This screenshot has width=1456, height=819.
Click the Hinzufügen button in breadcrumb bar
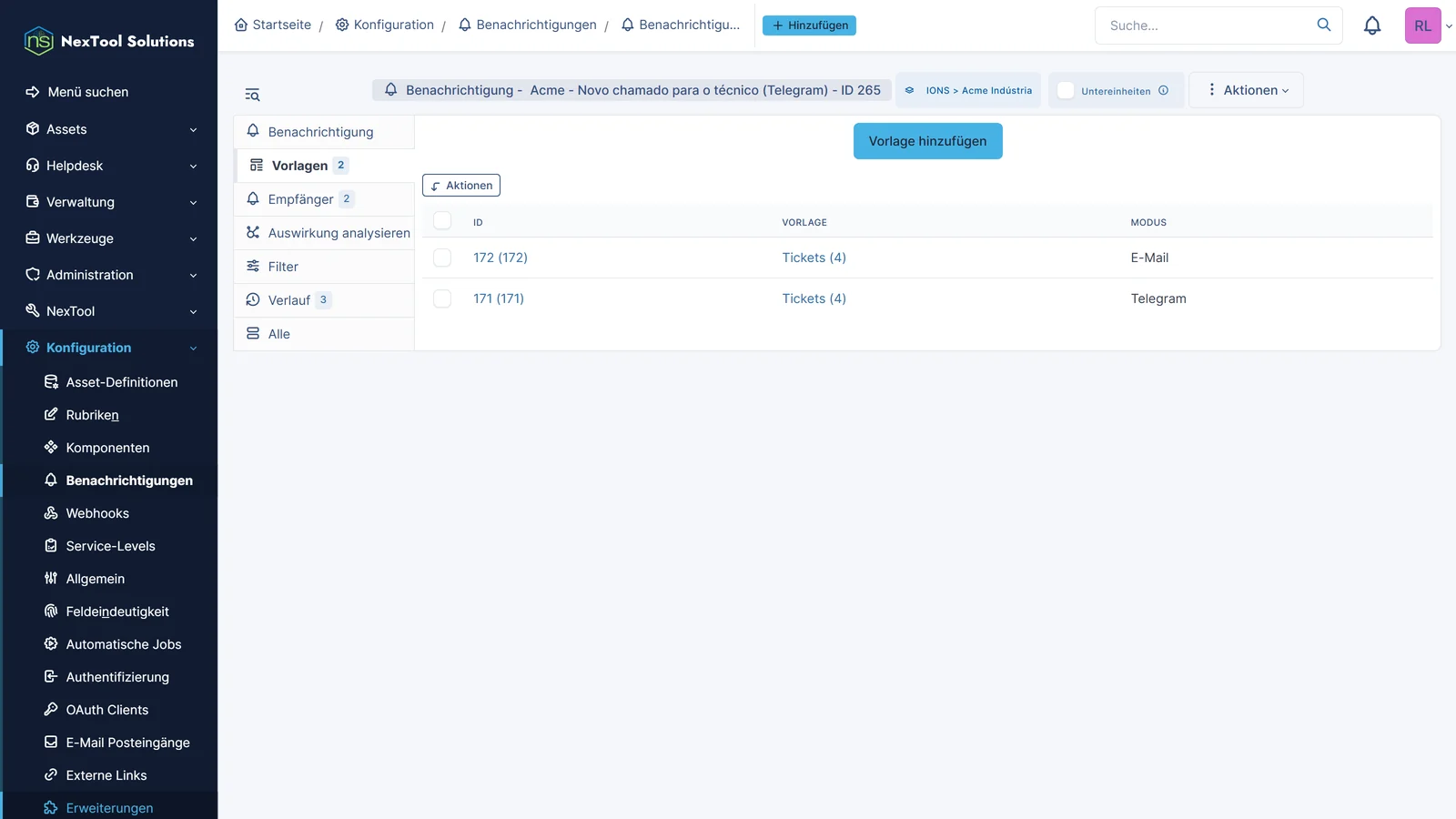point(809,25)
